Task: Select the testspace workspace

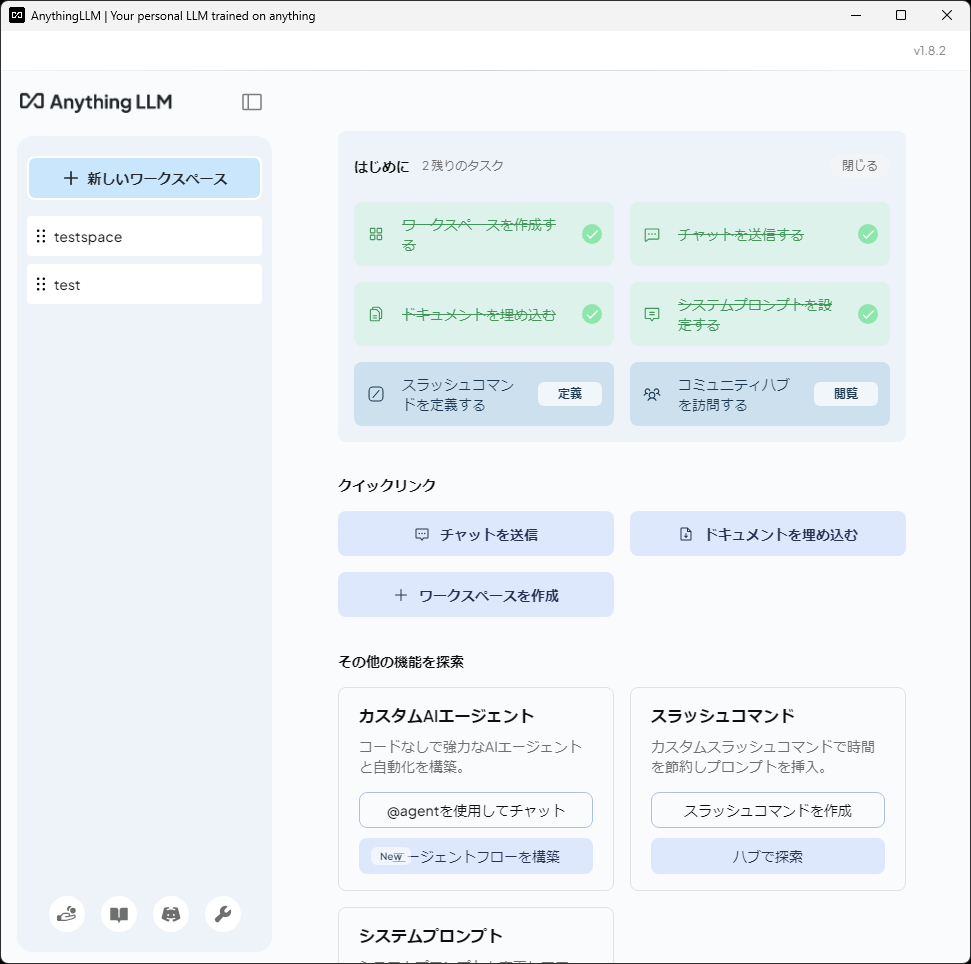Action: [144, 236]
